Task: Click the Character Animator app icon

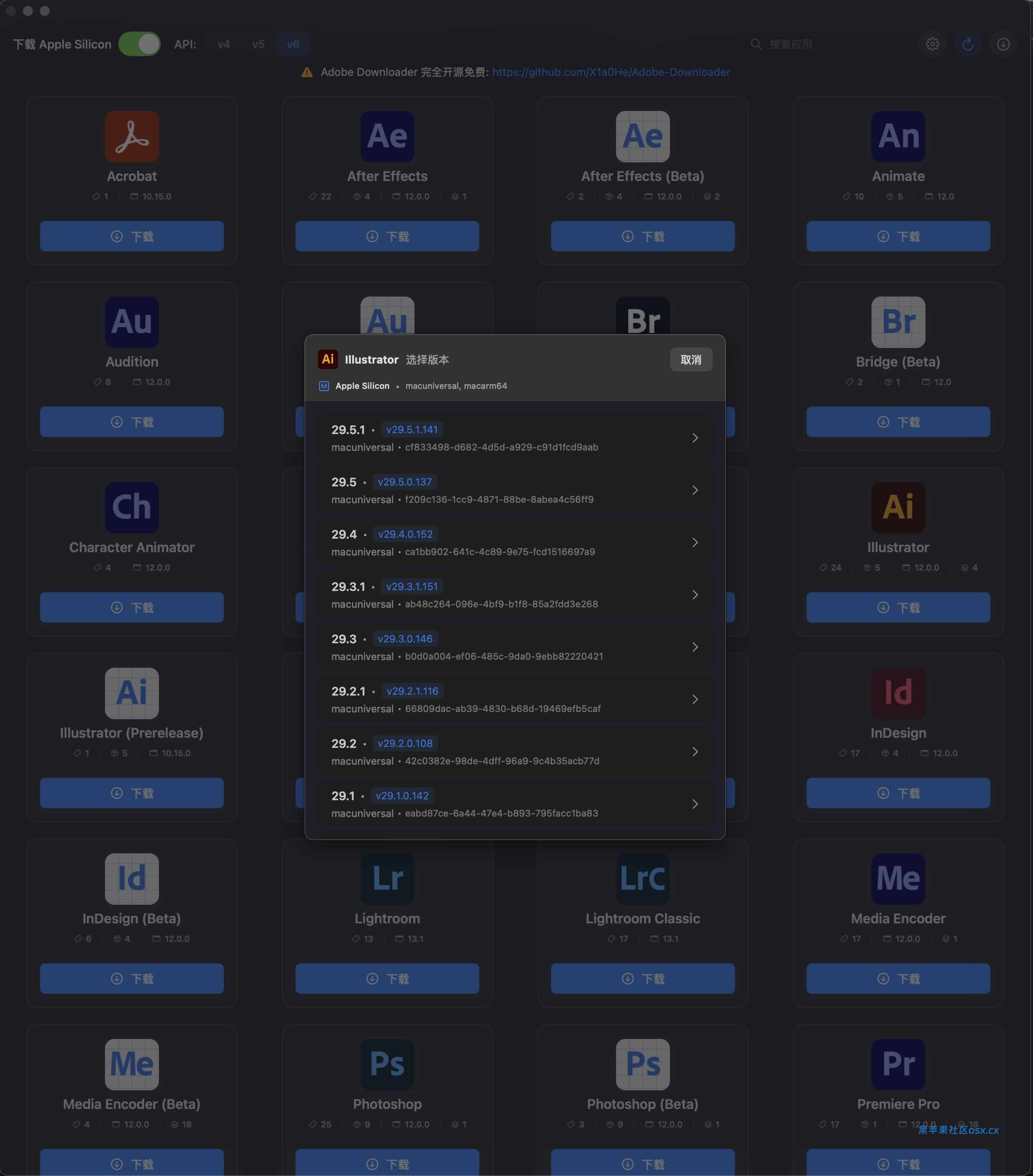Action: point(132,507)
